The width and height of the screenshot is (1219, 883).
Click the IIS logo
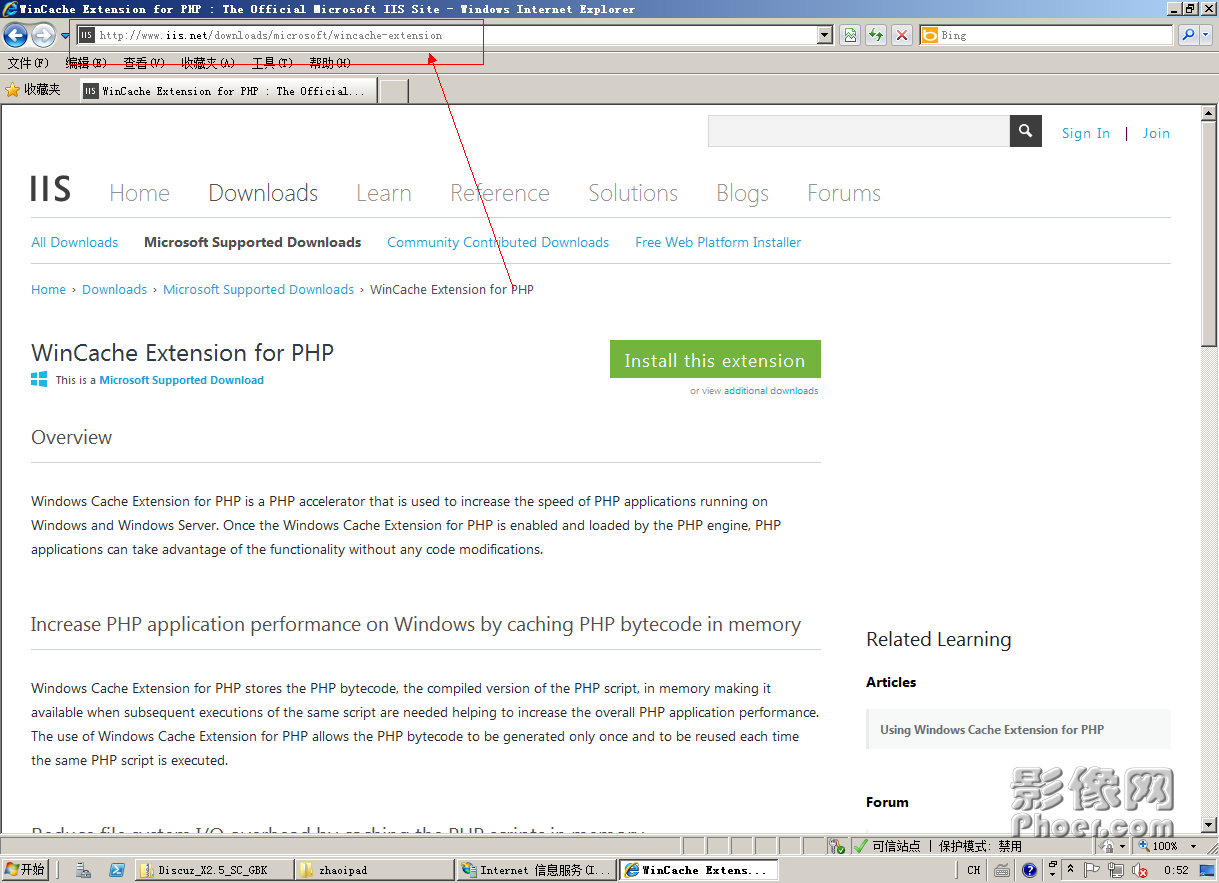tap(51, 189)
